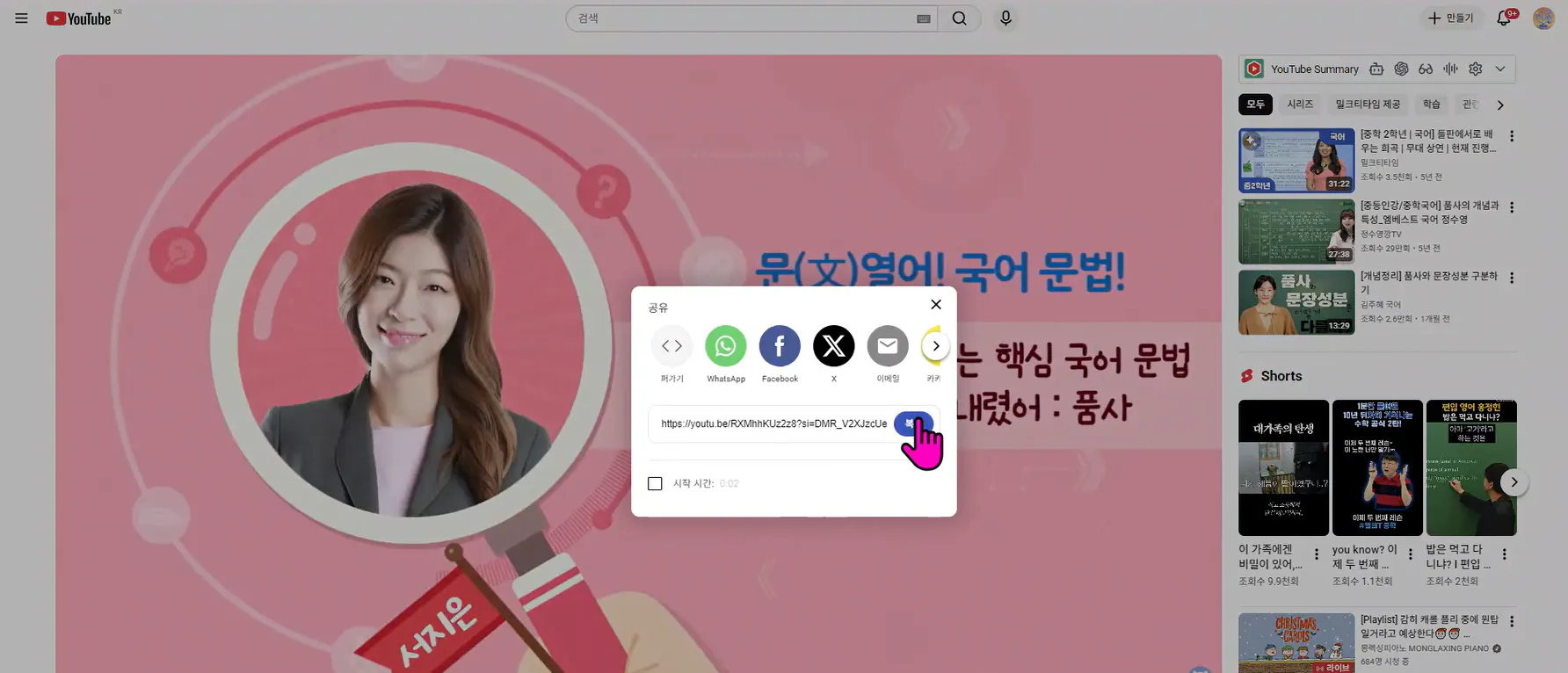Click channel name 밀크티타임
1568x673 pixels.
point(1379,163)
